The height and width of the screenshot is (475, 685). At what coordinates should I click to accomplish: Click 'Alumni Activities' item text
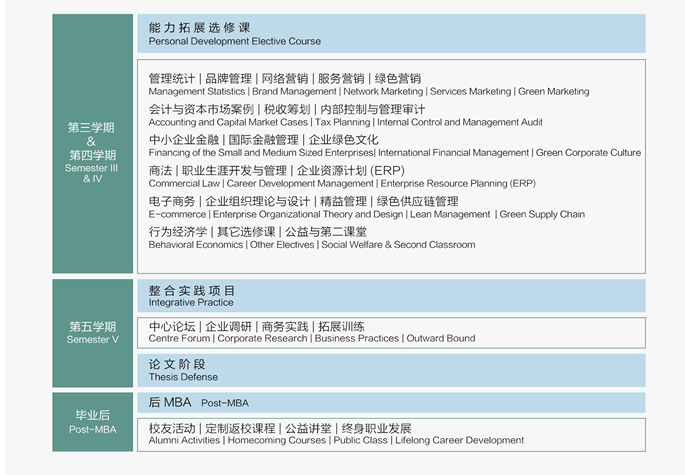[x=184, y=440]
